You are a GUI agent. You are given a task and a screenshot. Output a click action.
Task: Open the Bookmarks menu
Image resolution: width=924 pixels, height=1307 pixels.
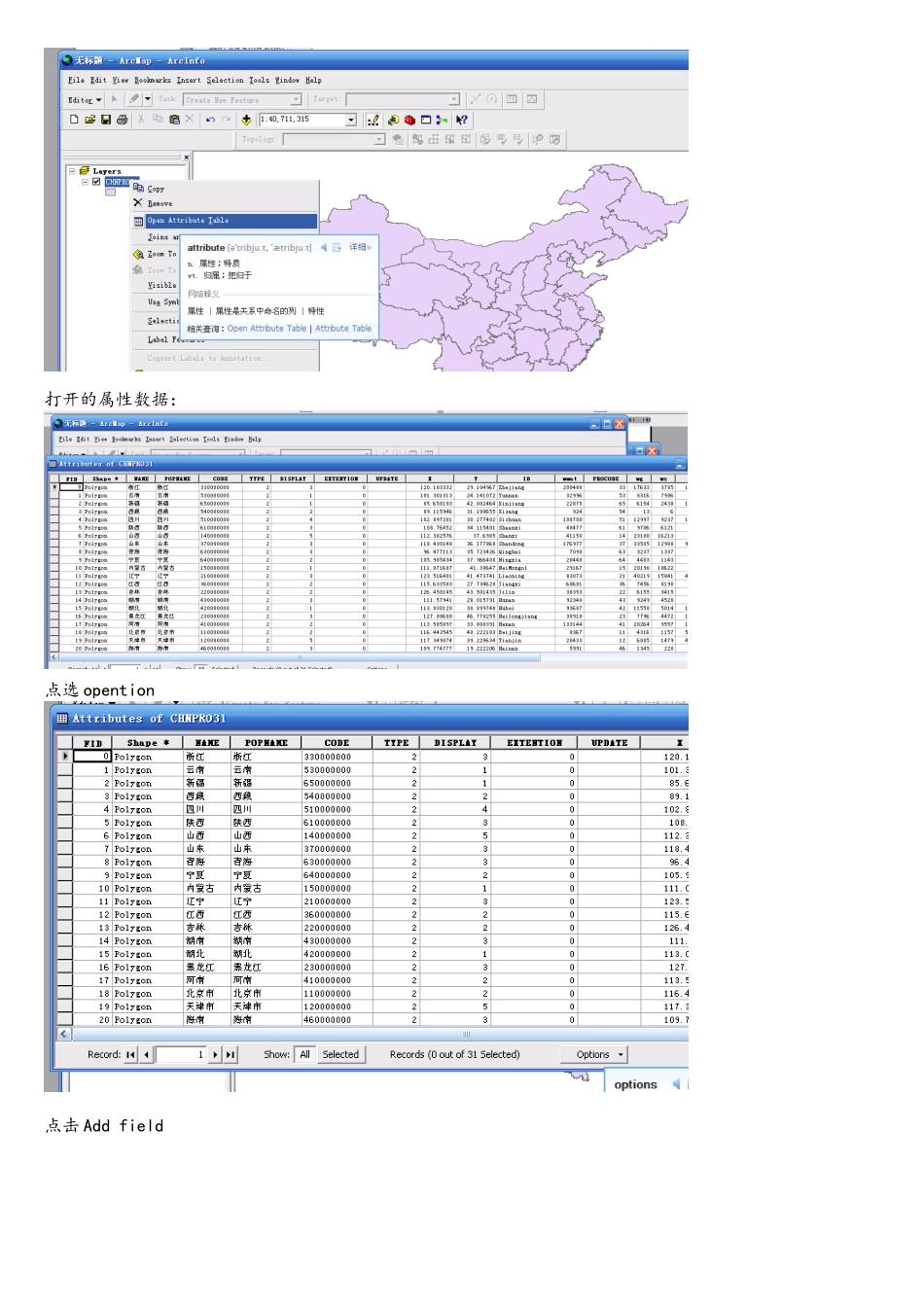152,81
